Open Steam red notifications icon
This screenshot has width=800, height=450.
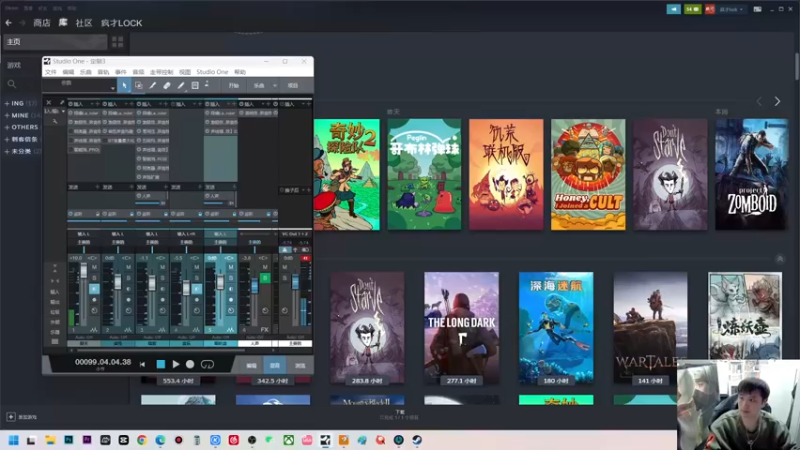click(710, 9)
